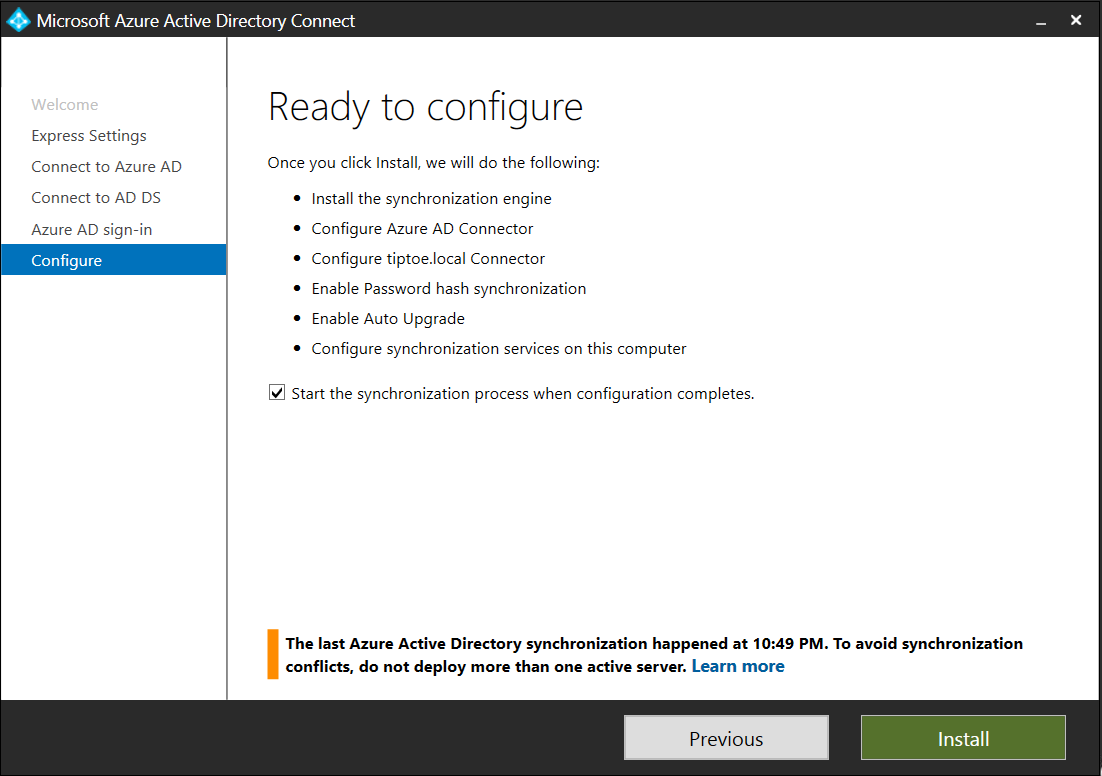Select Connect to AD DS step
The width and height of the screenshot is (1102, 776).
96,198
